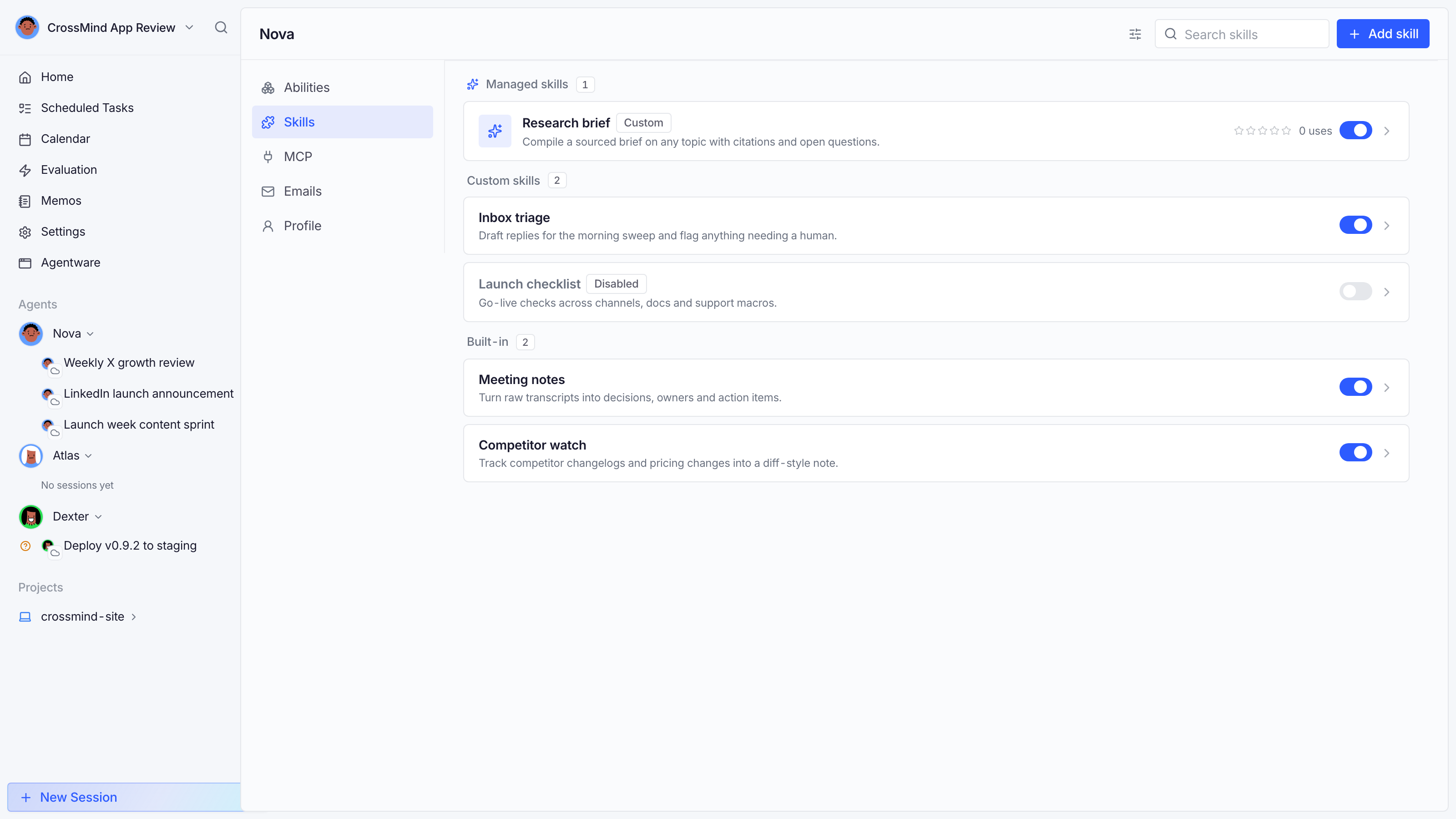The height and width of the screenshot is (819, 1456).
Task: Open LinkedIn launch announcement session
Action: (x=148, y=394)
